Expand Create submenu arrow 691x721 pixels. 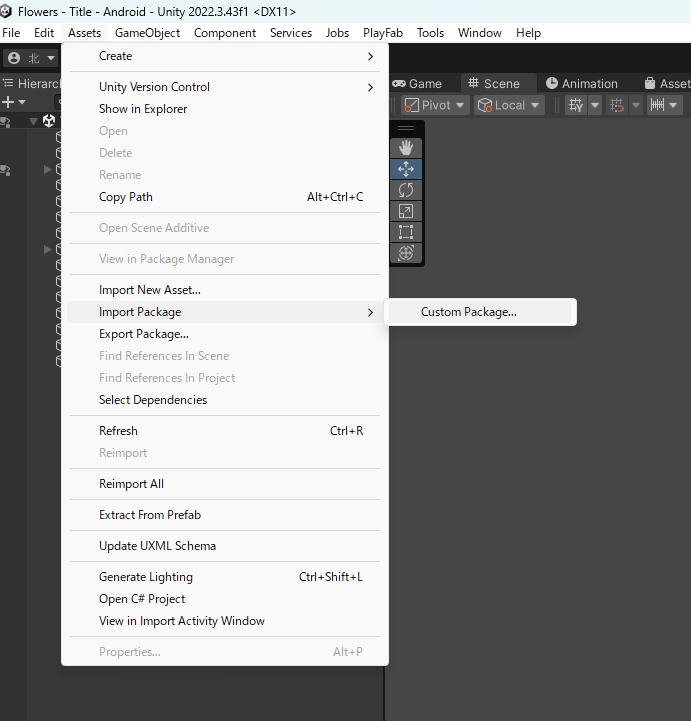tap(371, 57)
